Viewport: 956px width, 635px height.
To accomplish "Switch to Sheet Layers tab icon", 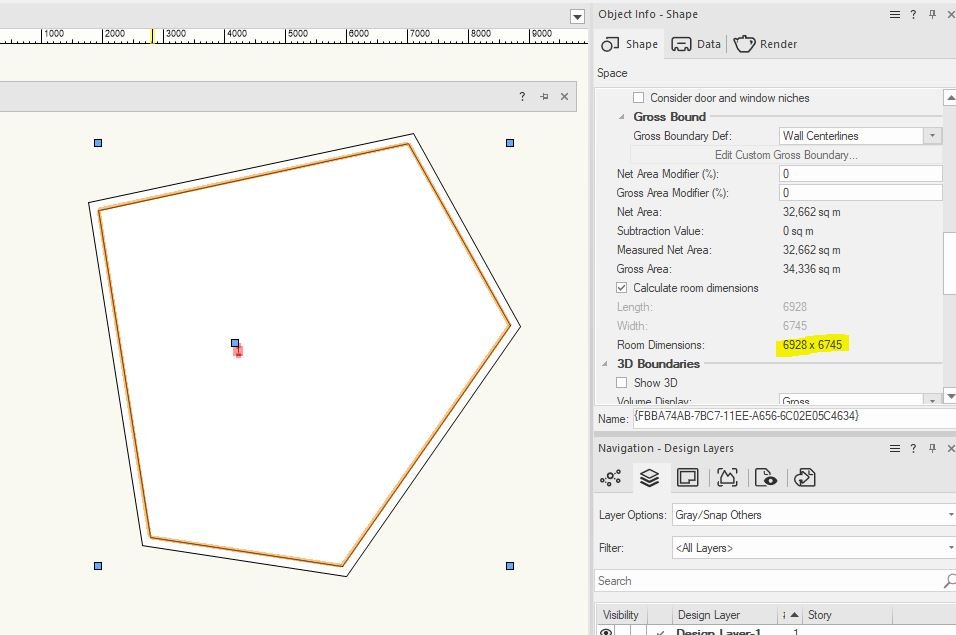I will (688, 478).
